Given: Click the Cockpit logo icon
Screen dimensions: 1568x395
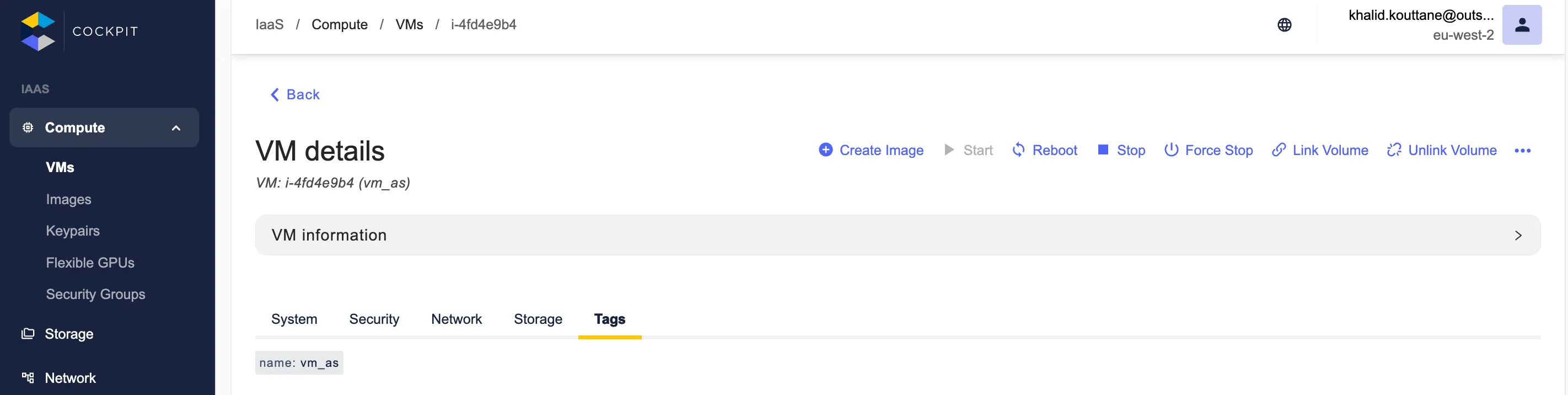Looking at the screenshot, I should point(37,31).
